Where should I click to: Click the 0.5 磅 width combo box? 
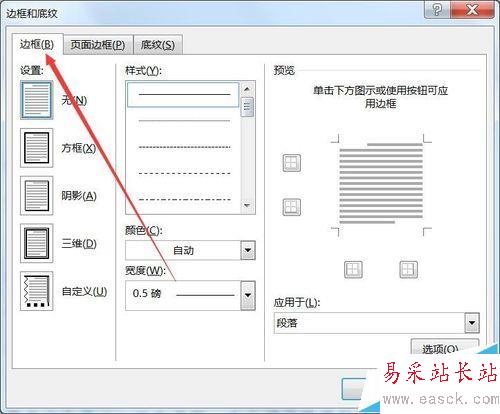click(190, 295)
